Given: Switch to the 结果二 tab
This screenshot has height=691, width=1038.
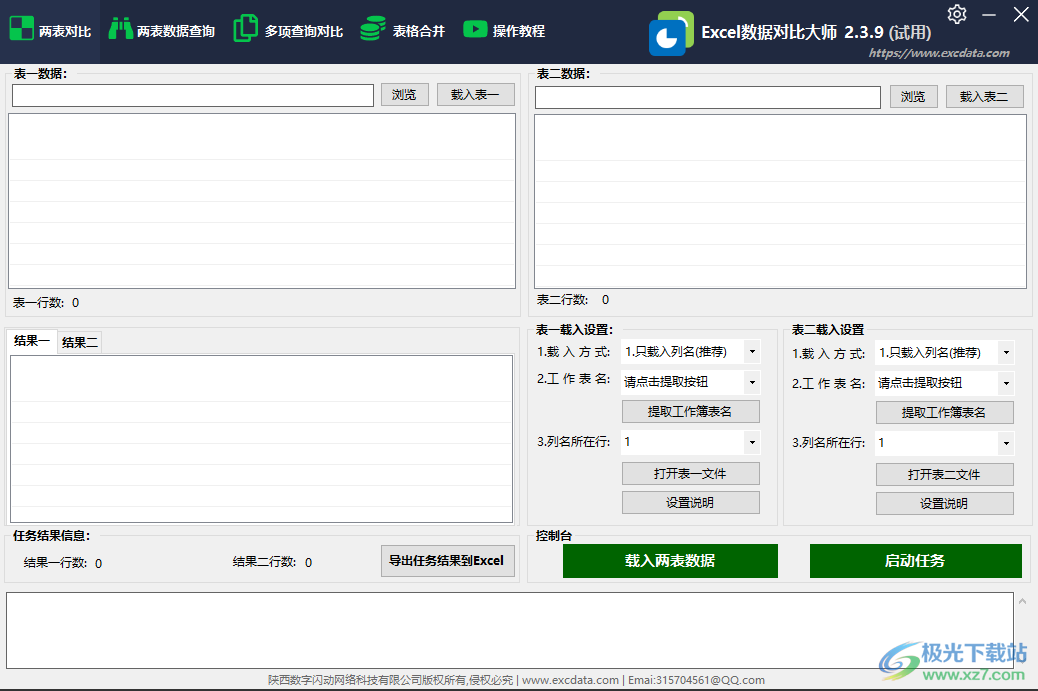Looking at the screenshot, I should 79,342.
